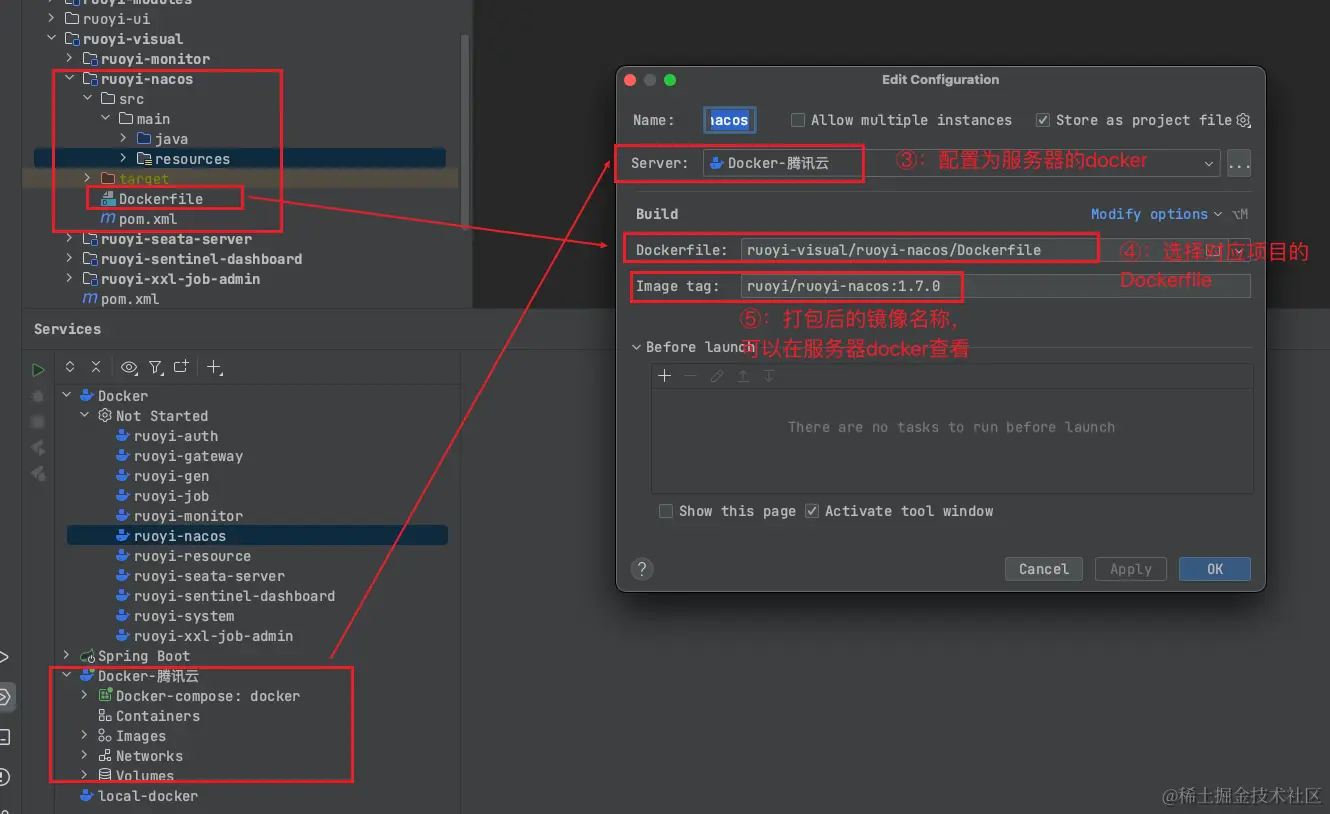
Task: Open the Modify options dropdown link
Action: [1156, 214]
